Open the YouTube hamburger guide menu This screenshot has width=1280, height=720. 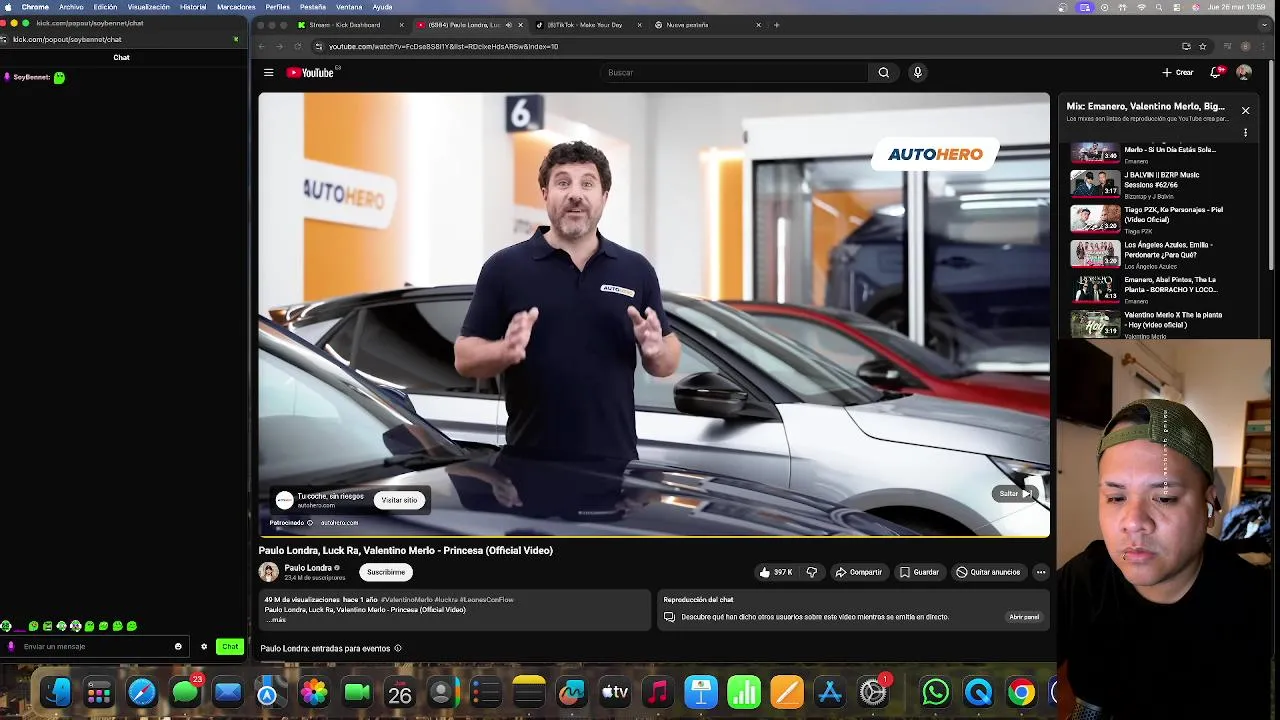[268, 72]
